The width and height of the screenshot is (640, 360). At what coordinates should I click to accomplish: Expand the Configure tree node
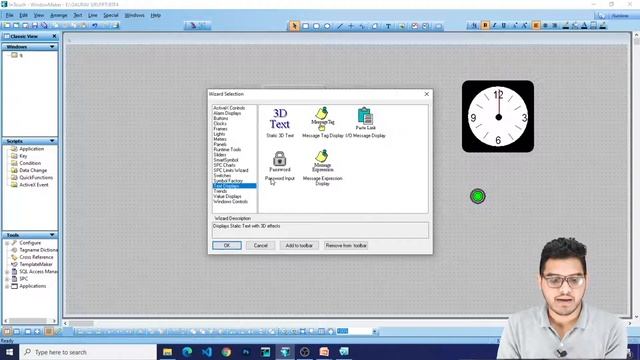[7, 243]
